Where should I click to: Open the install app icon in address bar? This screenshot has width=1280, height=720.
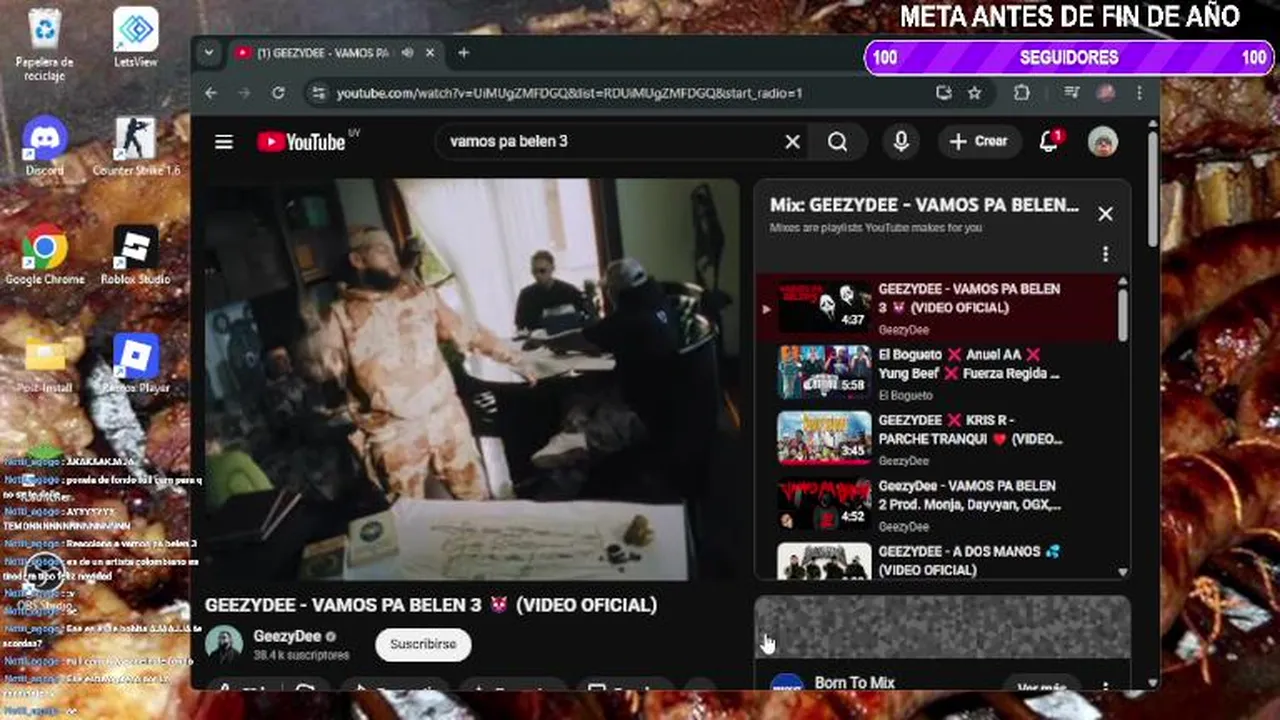point(943,93)
